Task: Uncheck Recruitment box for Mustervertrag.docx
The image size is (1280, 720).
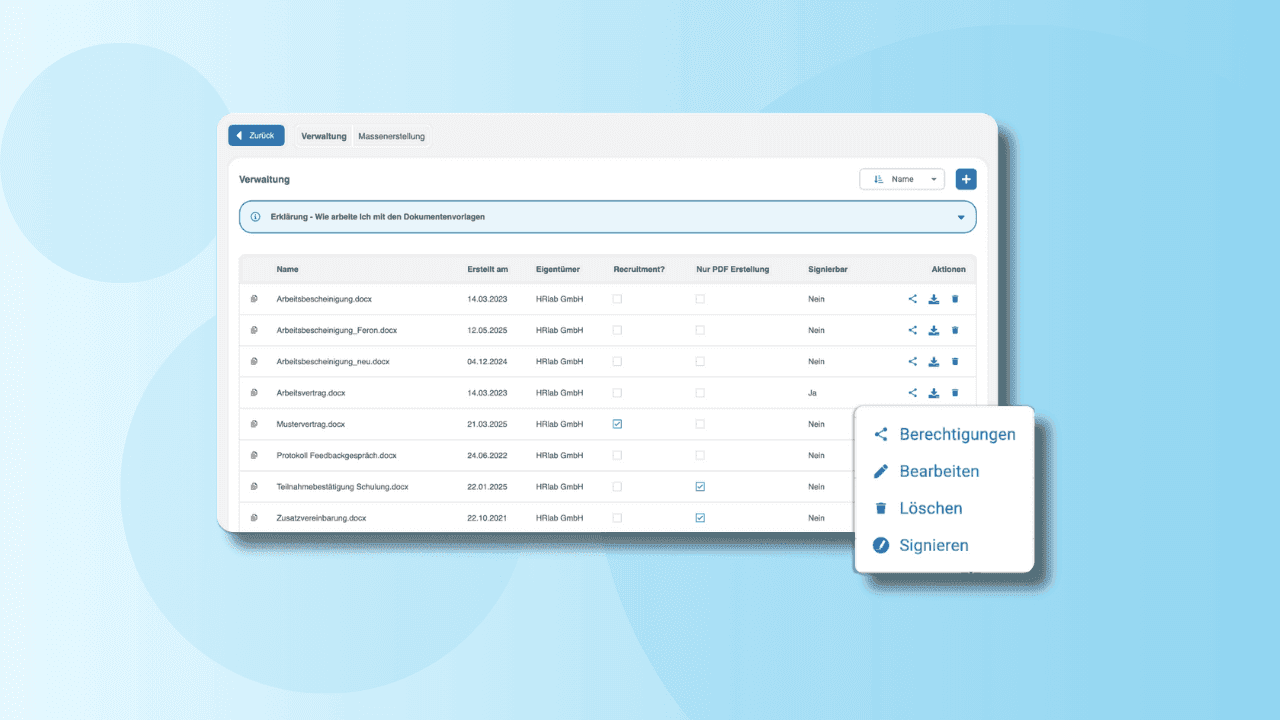Action: 617,424
